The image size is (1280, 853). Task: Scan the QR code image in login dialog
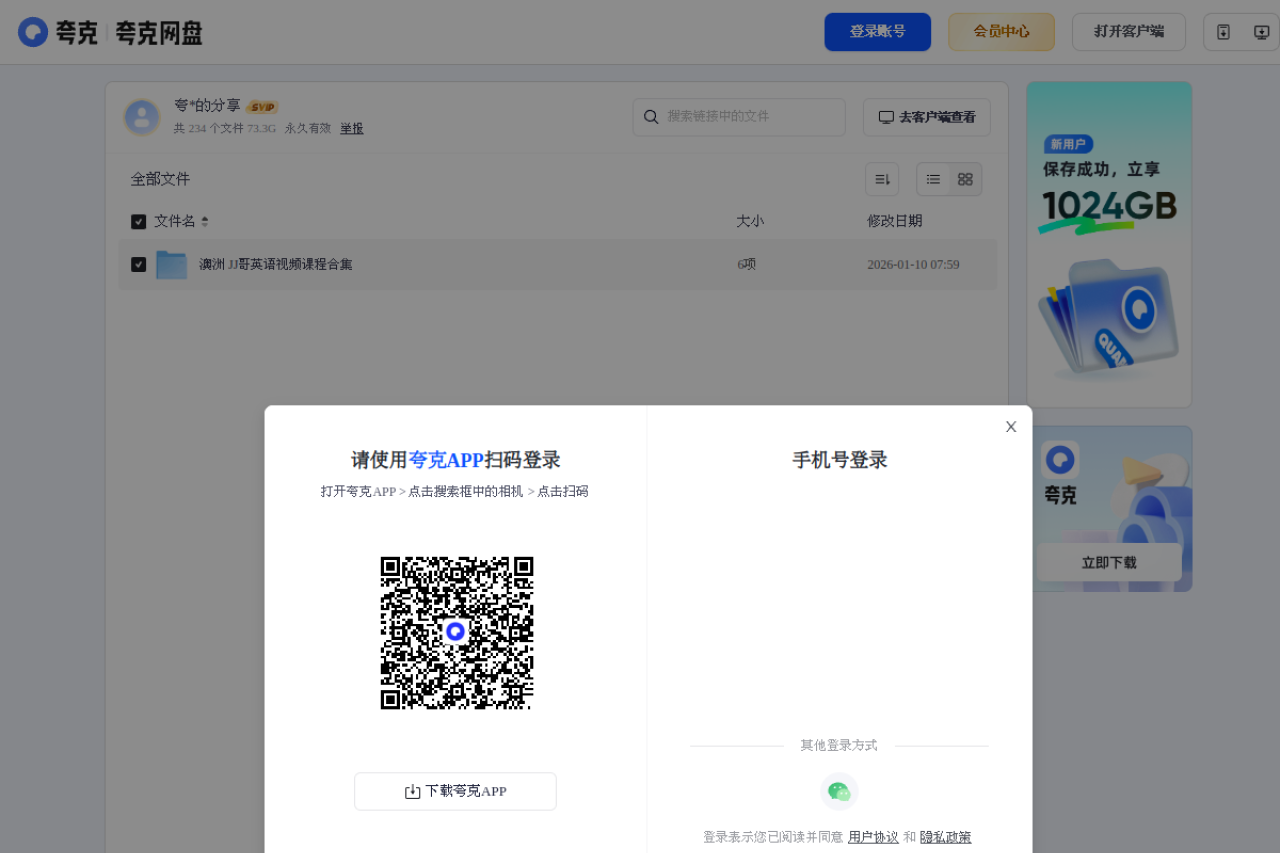[x=457, y=632]
